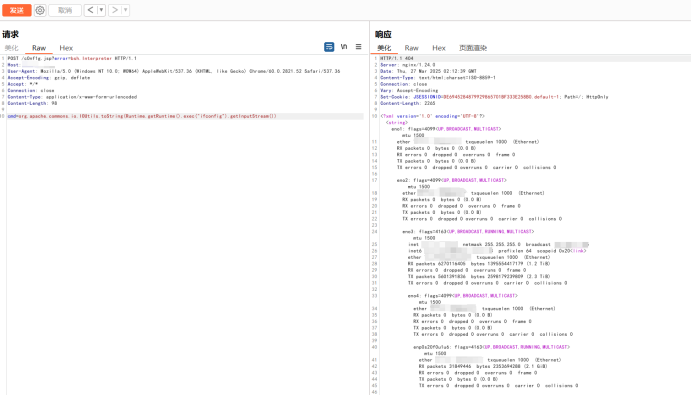Screen dimensions: 692x395
Task: Switch request panel to 美化 tab
Action: (11, 48)
